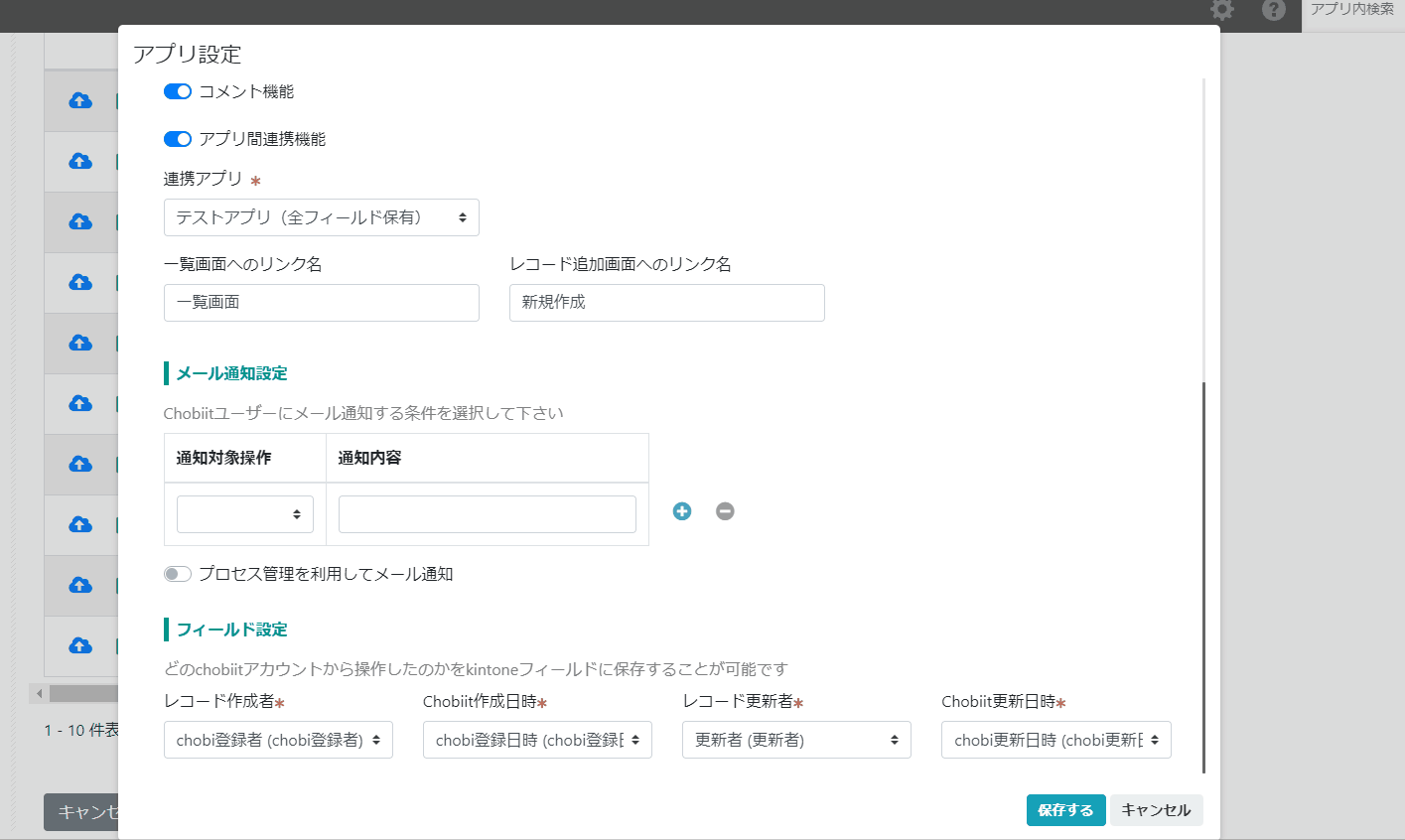Click the background list's horizontal scrollbar left arrow
Viewport: 1405px width, 840px height.
[x=39, y=693]
